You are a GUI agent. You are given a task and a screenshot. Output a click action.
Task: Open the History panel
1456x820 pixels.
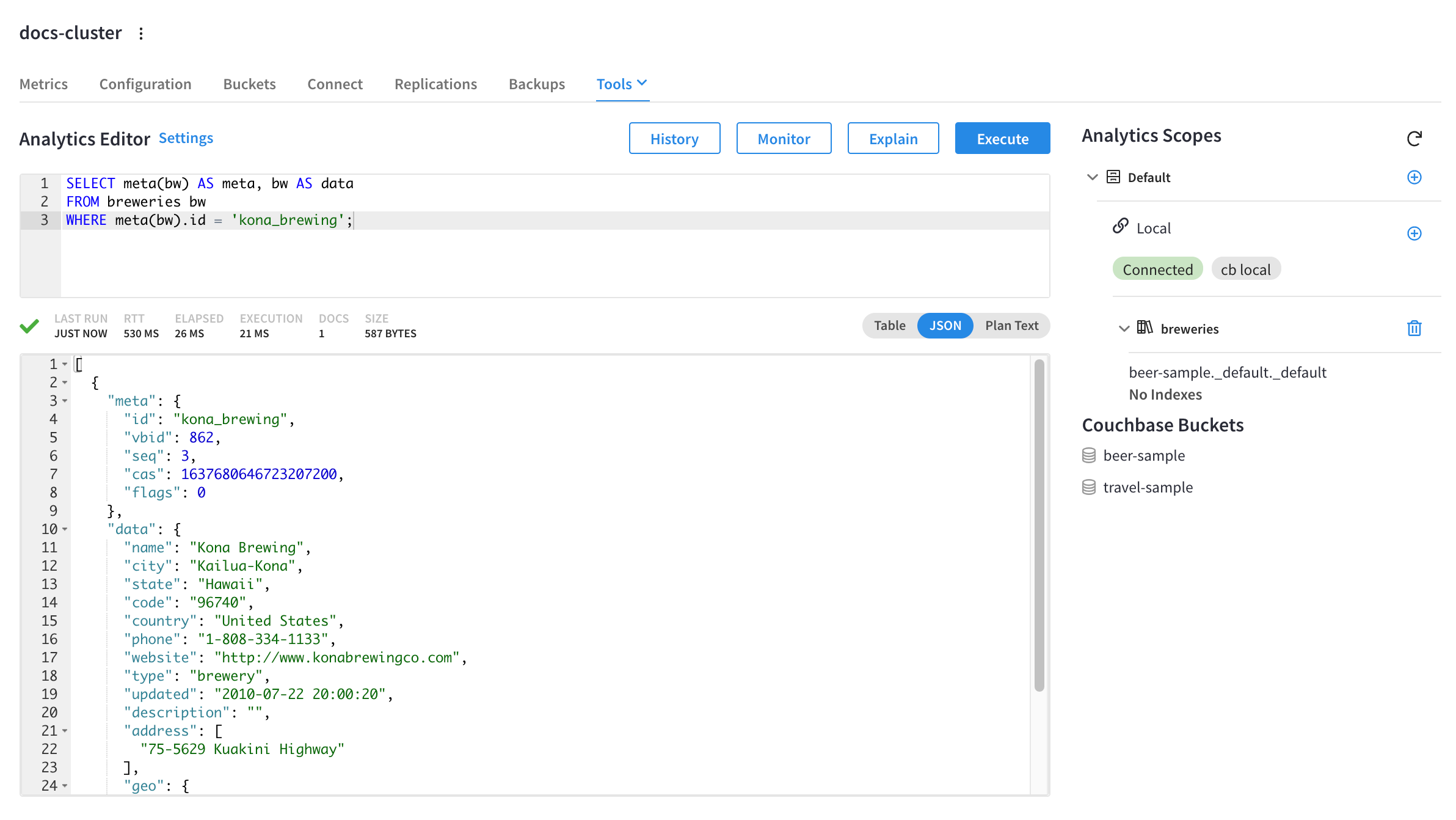tap(675, 138)
